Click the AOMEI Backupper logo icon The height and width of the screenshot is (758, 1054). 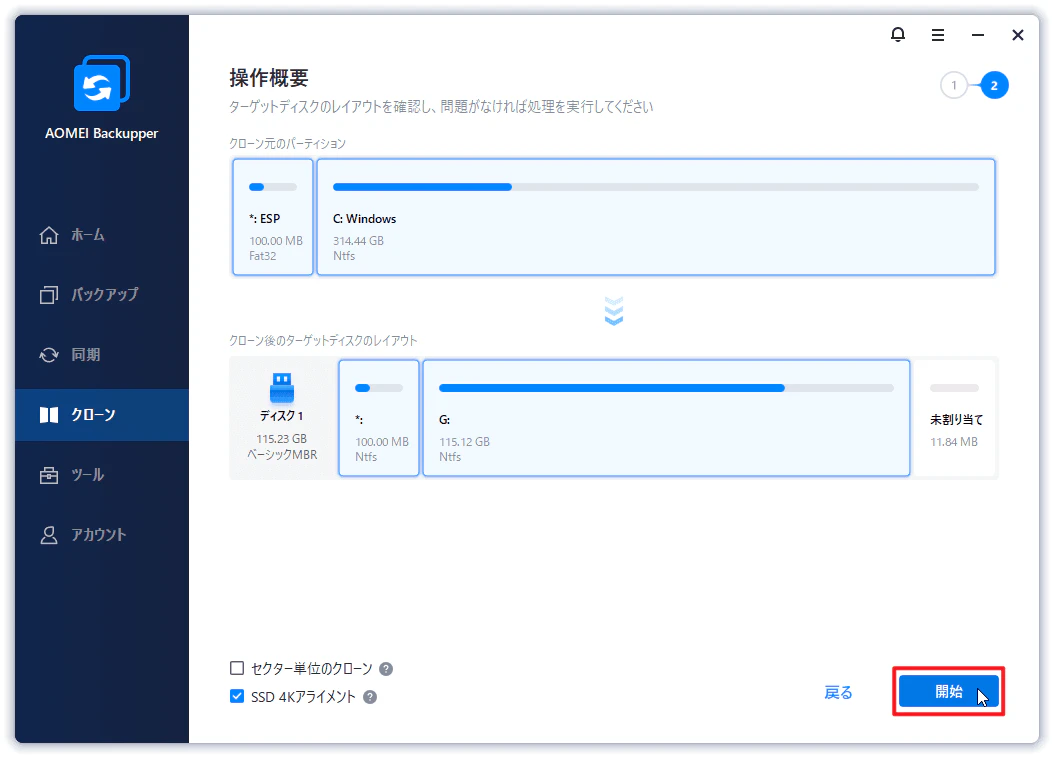102,83
